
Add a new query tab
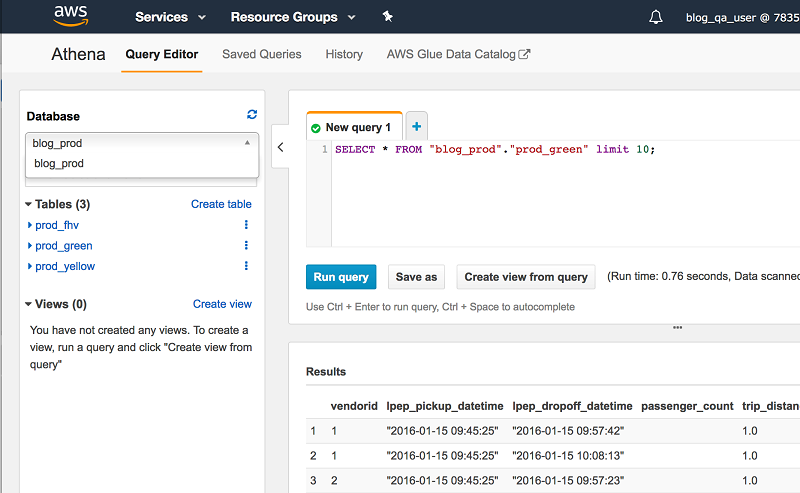pos(416,126)
